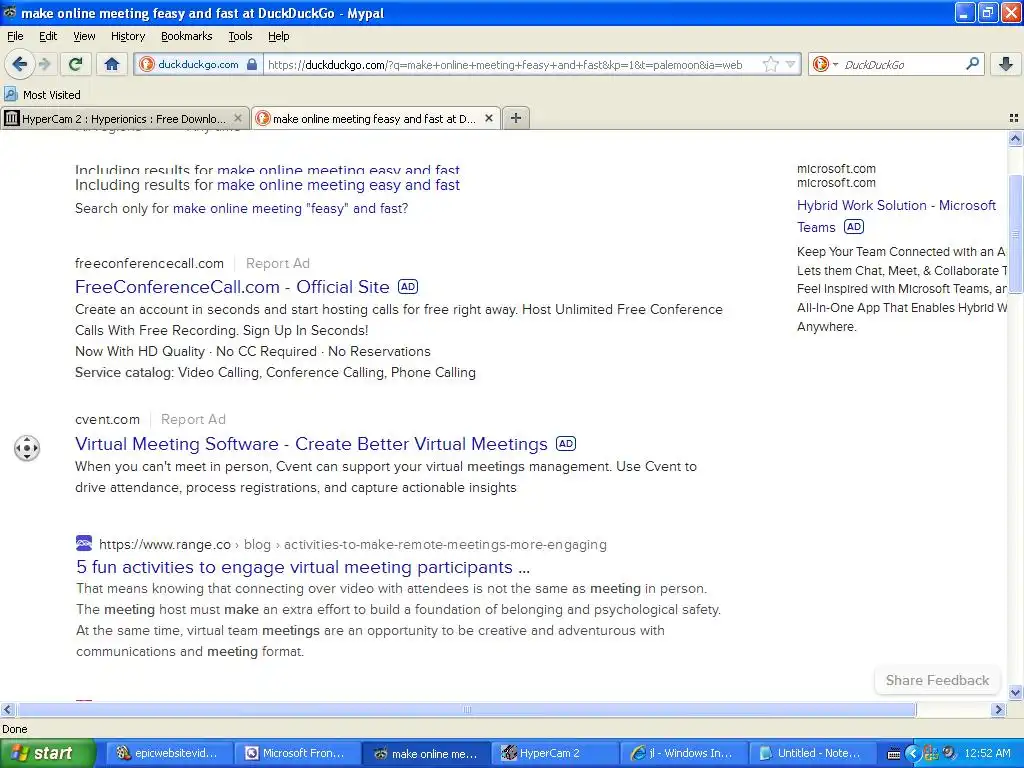
Task: Open the list all tabs button
Action: point(1014,118)
